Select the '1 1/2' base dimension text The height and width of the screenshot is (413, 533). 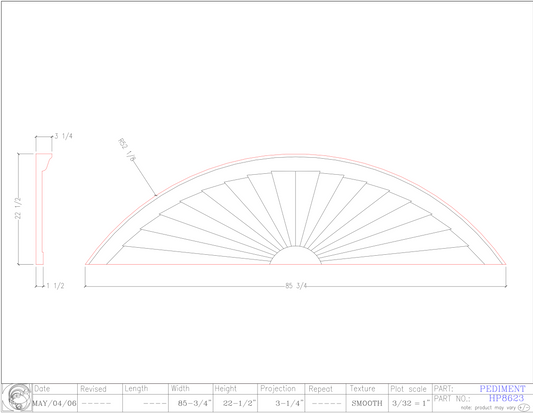pyautogui.click(x=55, y=286)
